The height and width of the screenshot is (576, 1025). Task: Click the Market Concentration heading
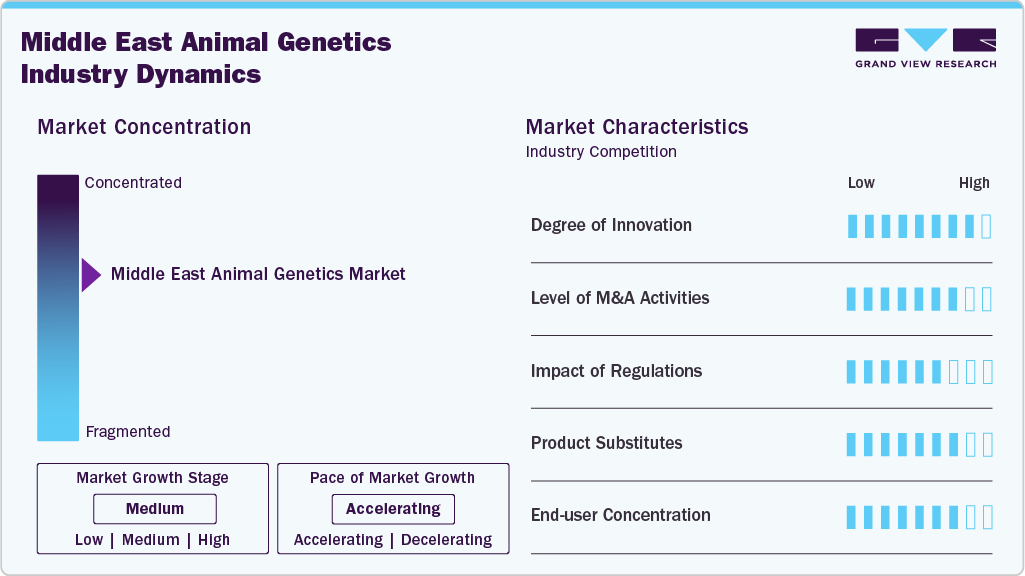click(144, 127)
